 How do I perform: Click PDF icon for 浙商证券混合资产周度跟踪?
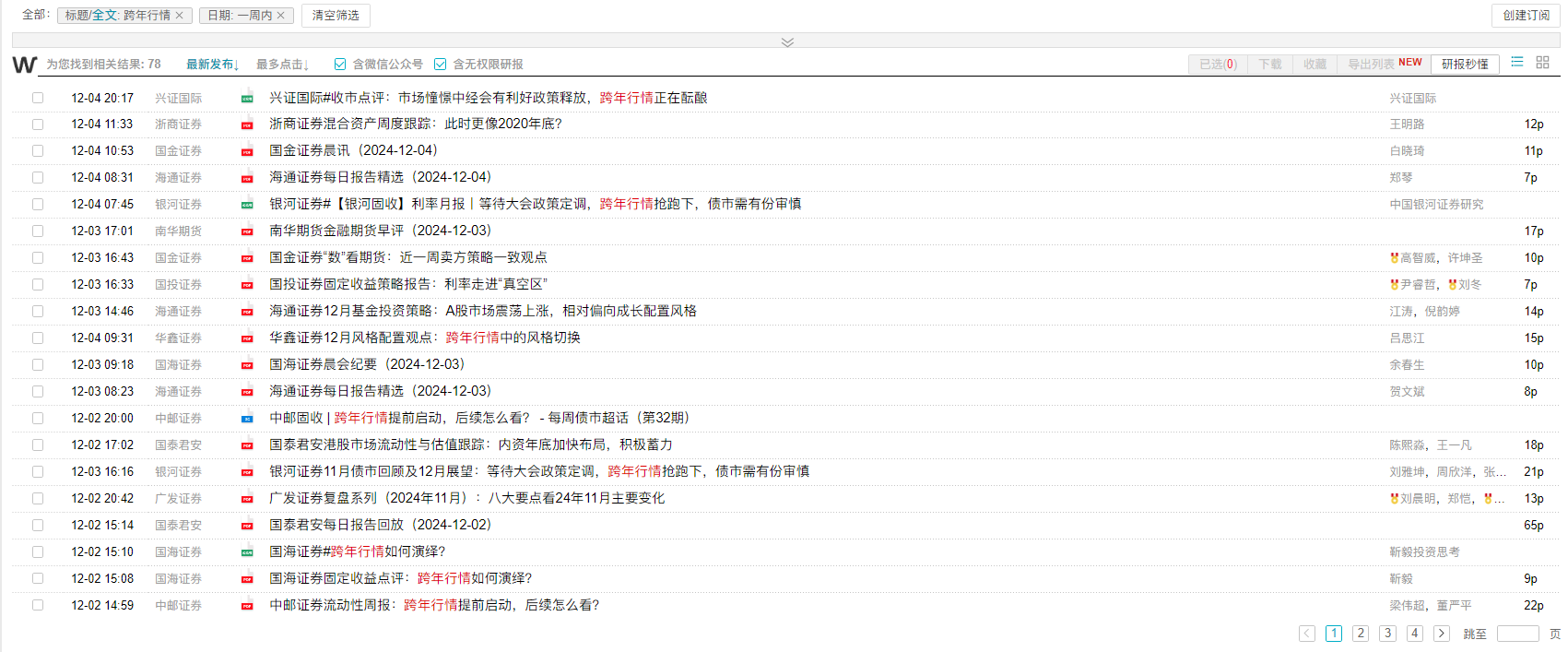pos(247,124)
